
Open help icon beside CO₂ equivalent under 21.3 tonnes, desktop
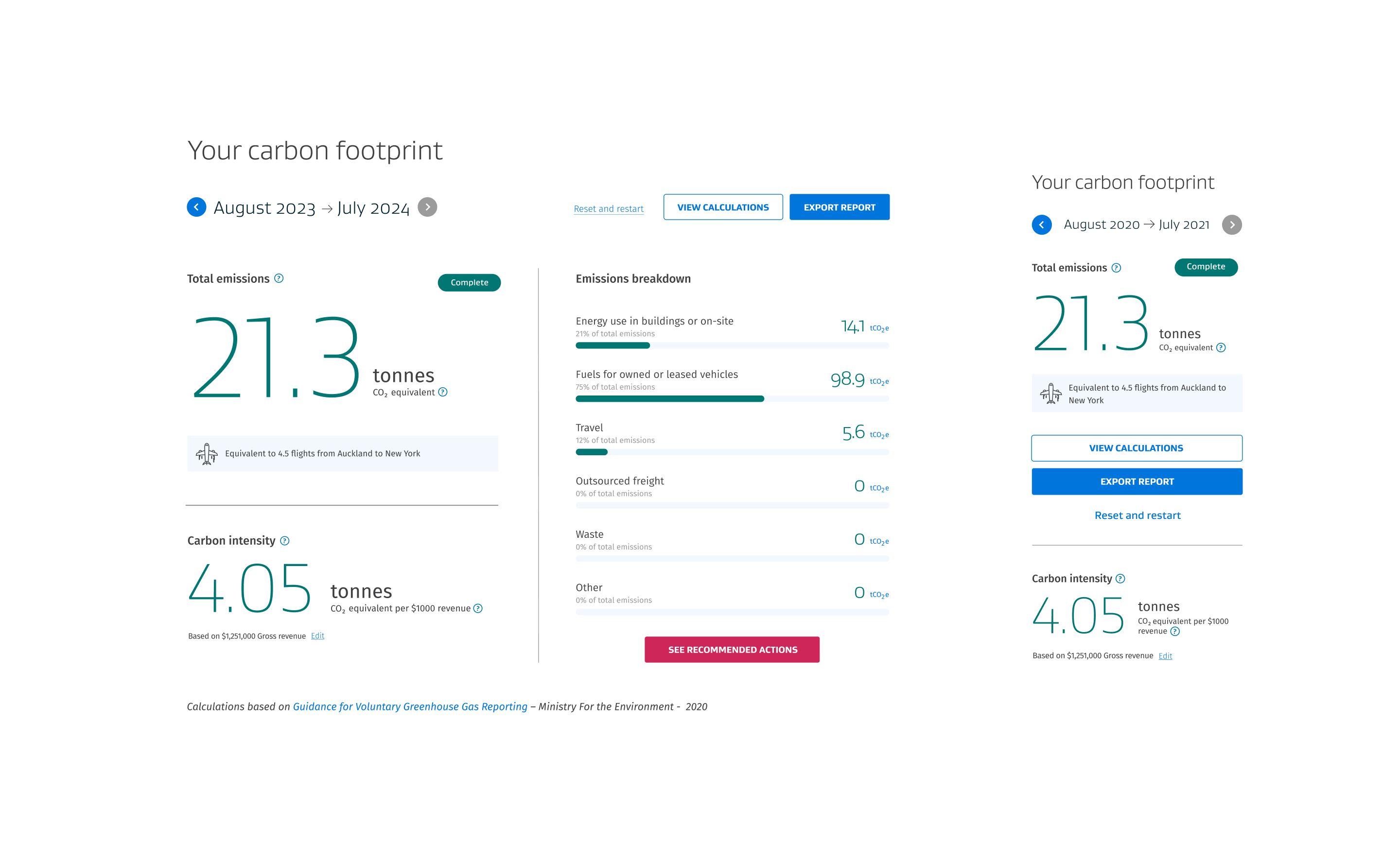(x=443, y=392)
